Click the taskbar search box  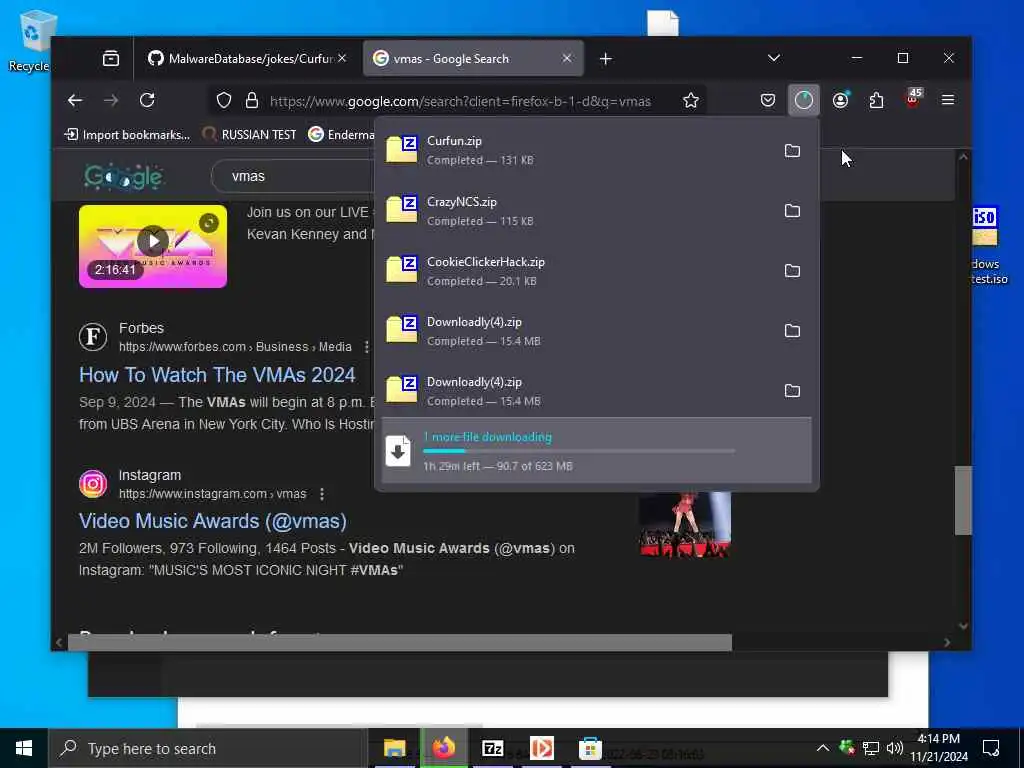(x=208, y=748)
